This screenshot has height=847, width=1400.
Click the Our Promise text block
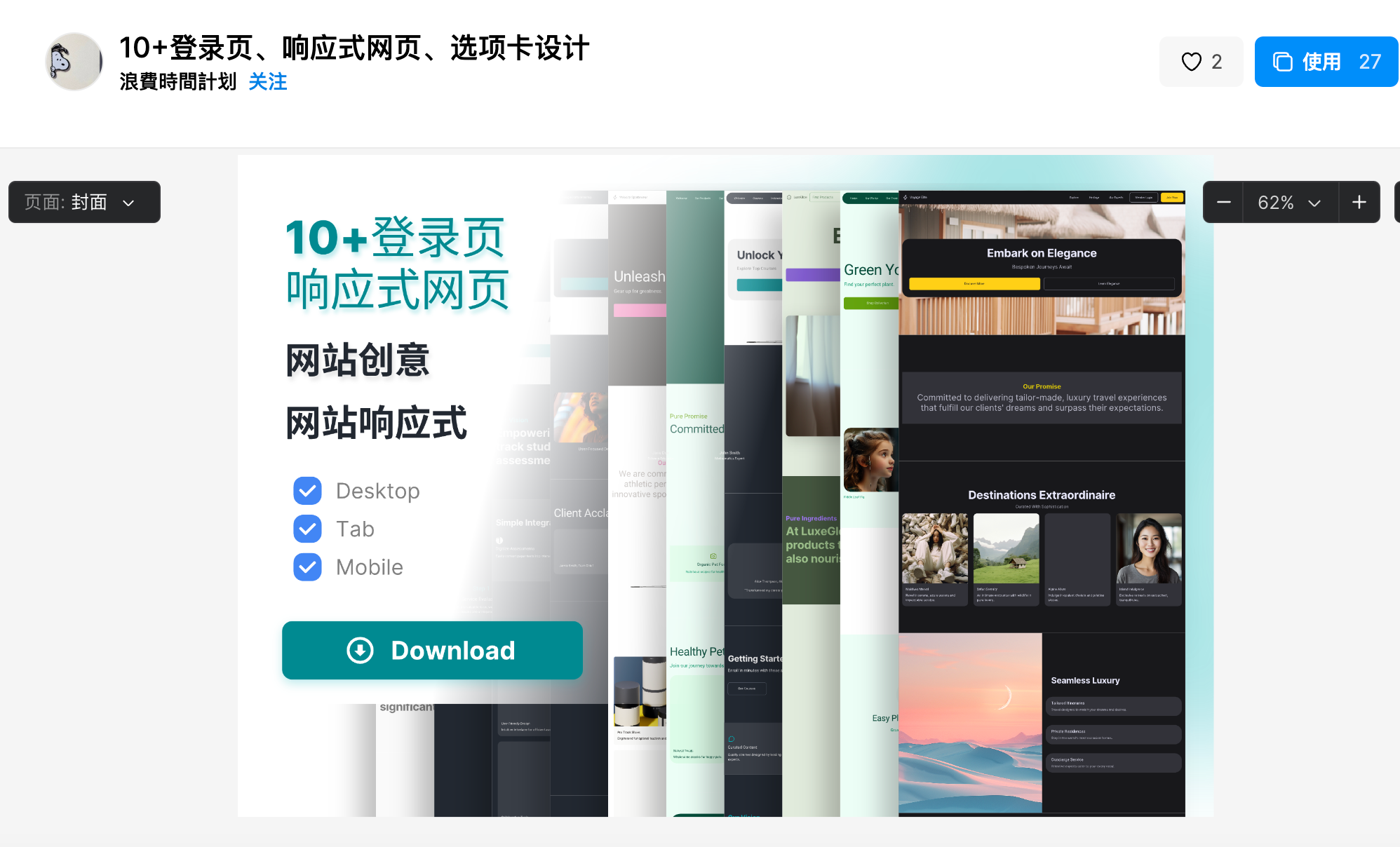tap(1042, 398)
